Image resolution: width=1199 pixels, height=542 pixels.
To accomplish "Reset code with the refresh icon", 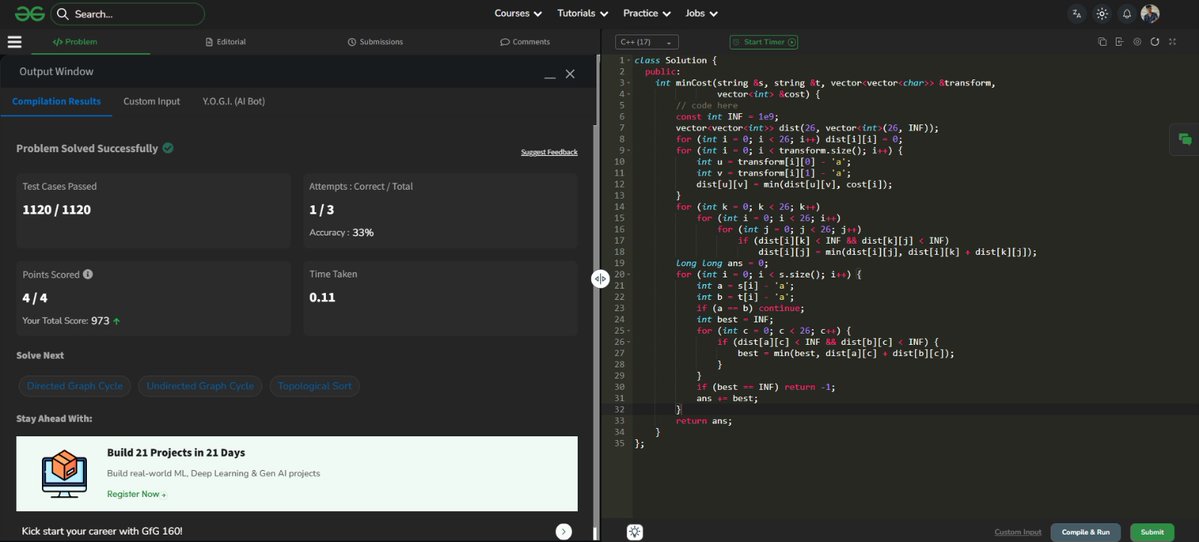I will [x=1155, y=42].
